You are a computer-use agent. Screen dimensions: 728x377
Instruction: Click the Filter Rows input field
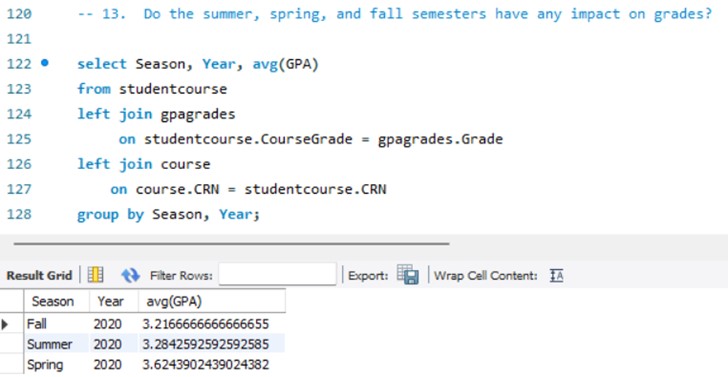click(x=278, y=274)
